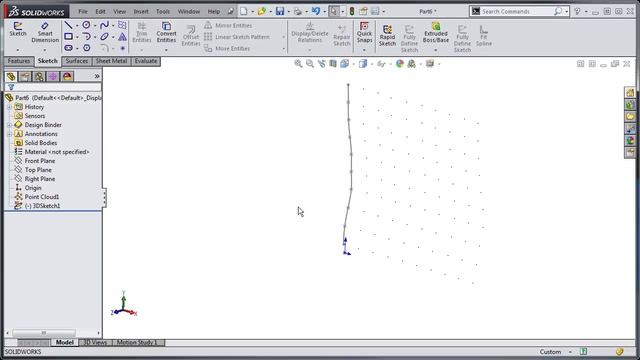The image size is (640, 360).
Task: Click the Undo toolbar icon
Action: pos(316,11)
